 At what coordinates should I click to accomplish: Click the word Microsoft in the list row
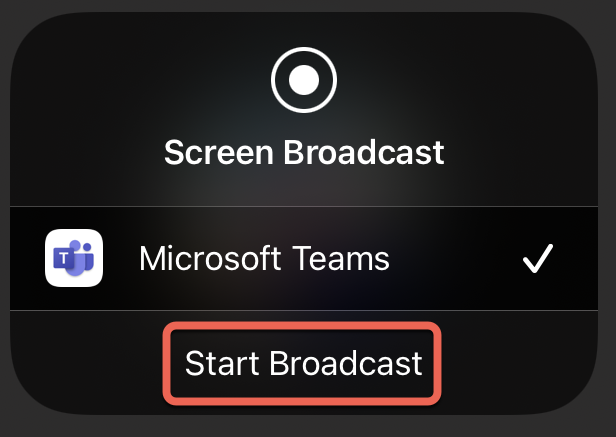tap(210, 258)
